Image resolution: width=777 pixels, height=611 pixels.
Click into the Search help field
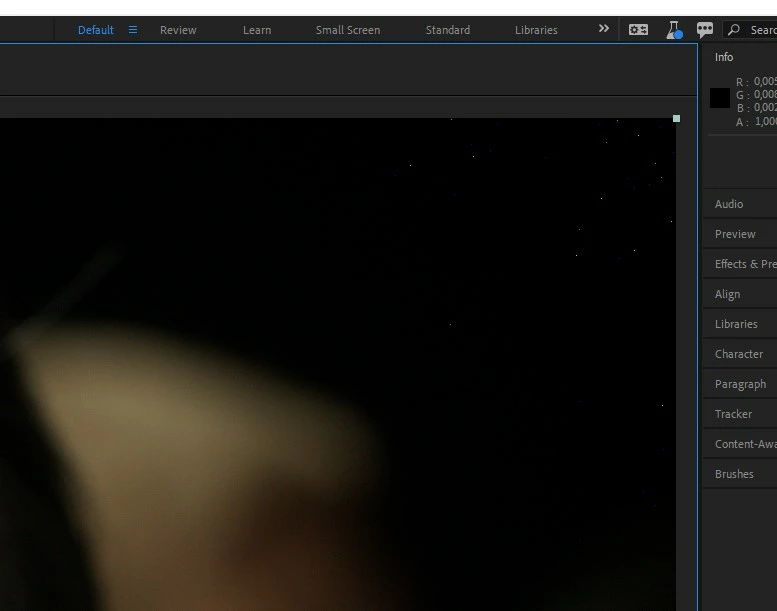750,30
